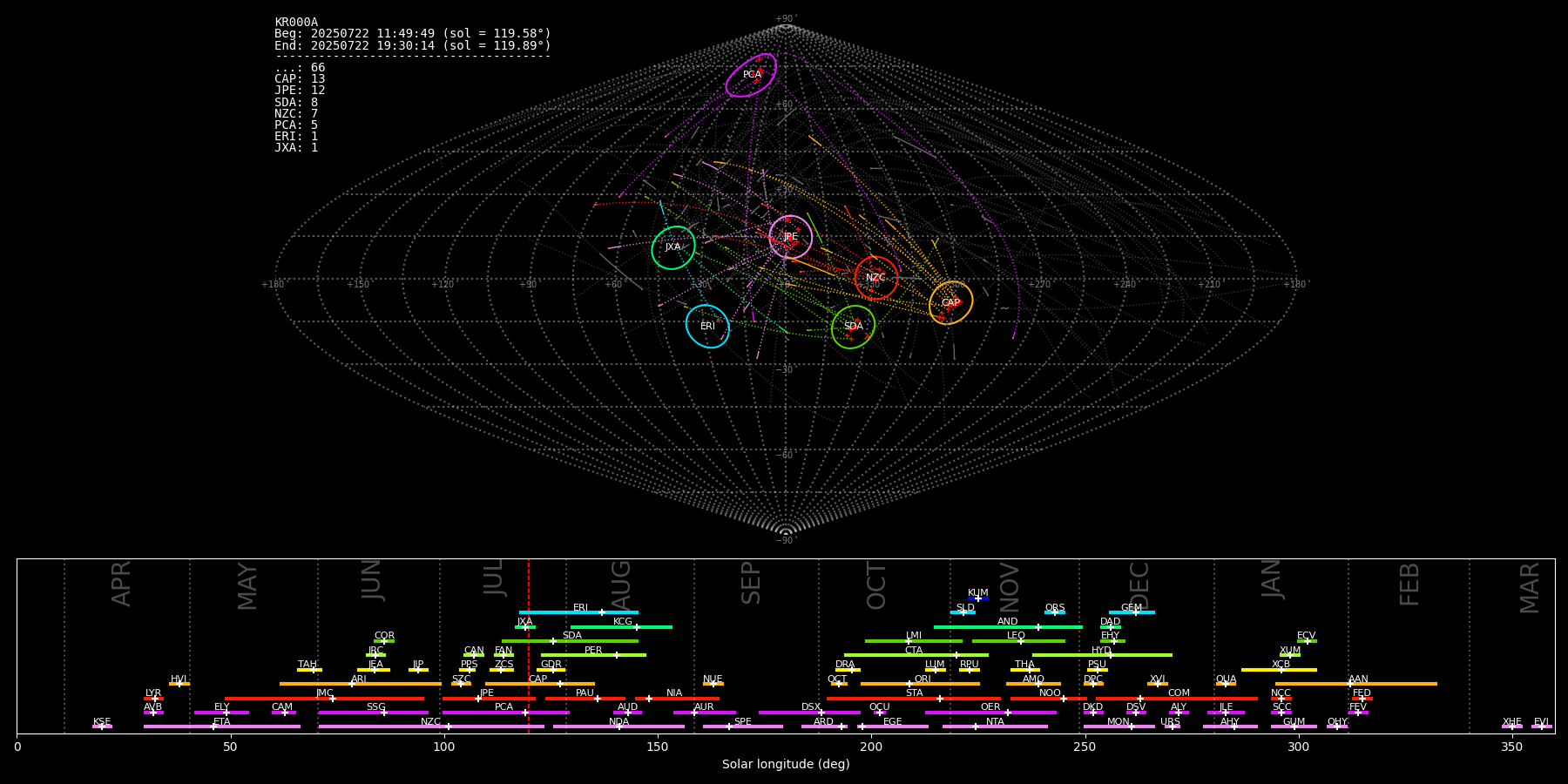Click the ECV shower label in timeline

pyautogui.click(x=1307, y=636)
